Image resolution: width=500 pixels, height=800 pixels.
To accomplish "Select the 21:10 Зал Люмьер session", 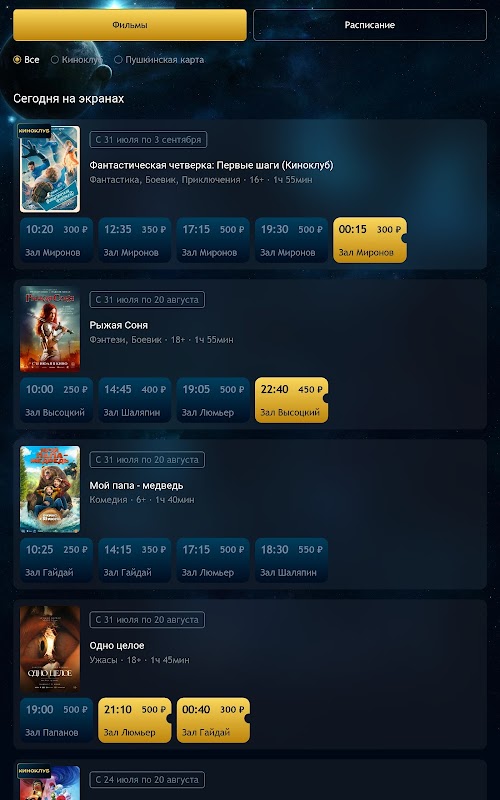I will coord(135,720).
